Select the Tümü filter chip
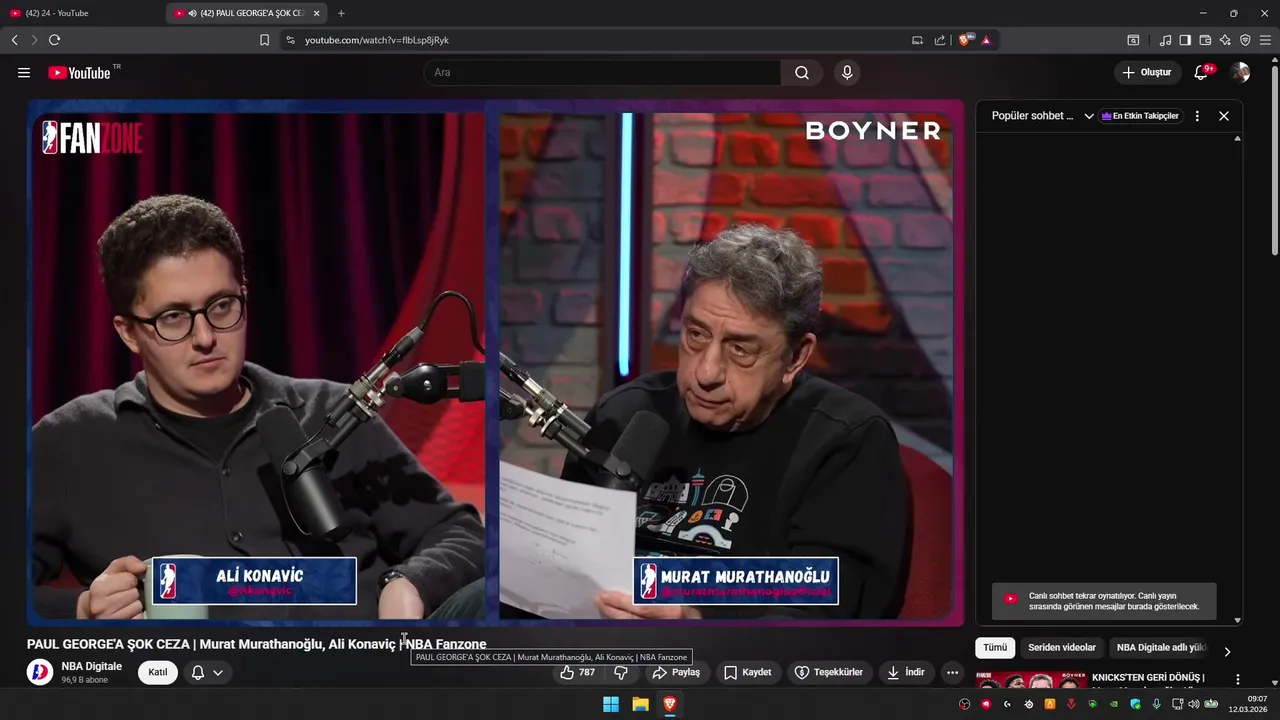This screenshot has height=720, width=1280. 995,647
